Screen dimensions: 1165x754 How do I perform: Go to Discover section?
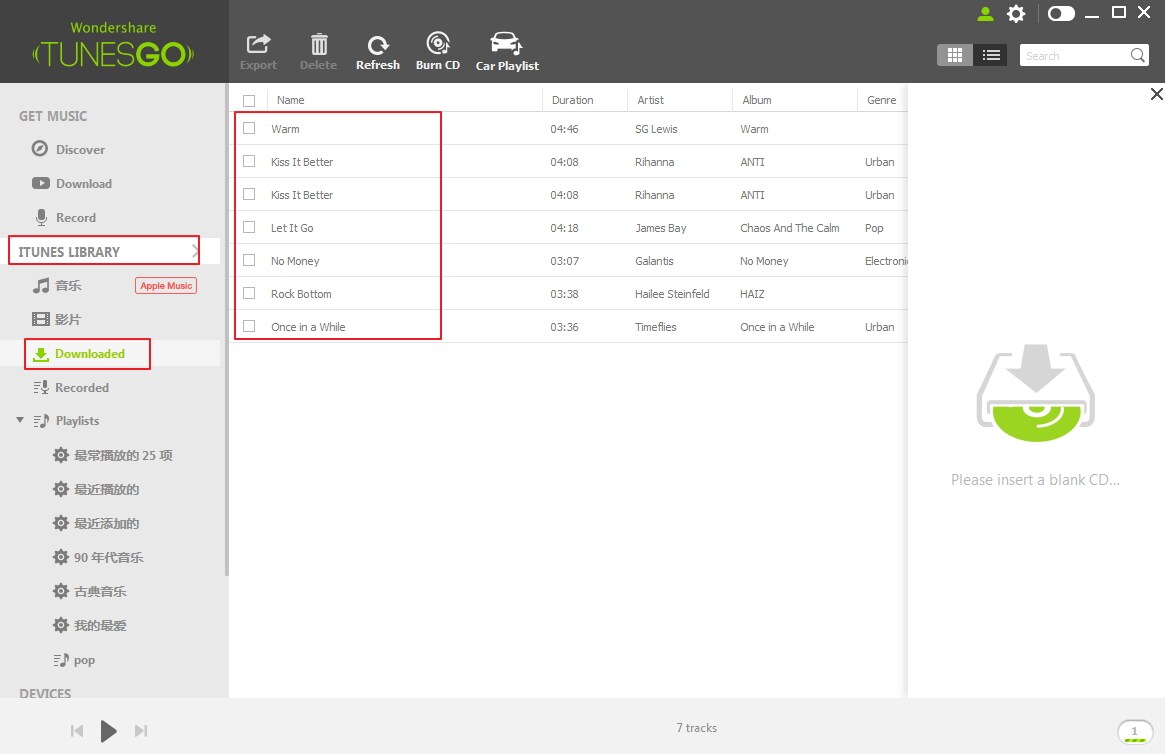tap(68, 149)
